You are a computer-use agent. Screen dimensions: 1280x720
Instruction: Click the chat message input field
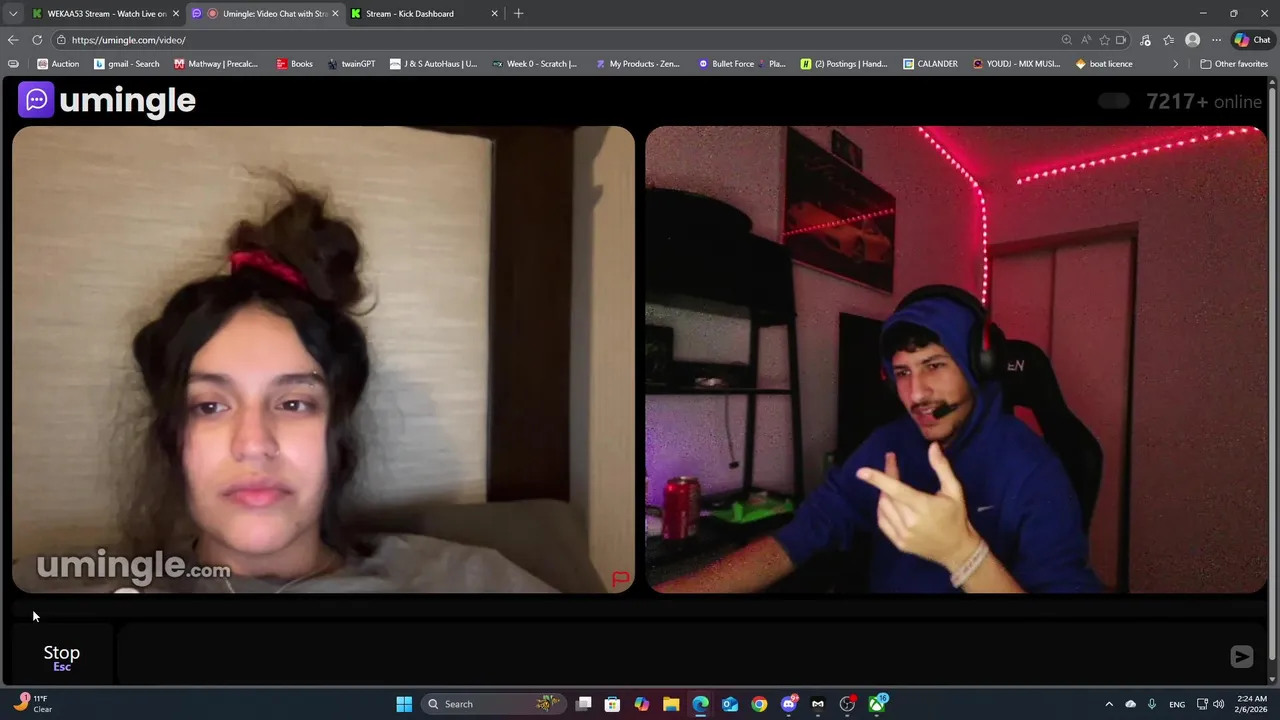670,656
